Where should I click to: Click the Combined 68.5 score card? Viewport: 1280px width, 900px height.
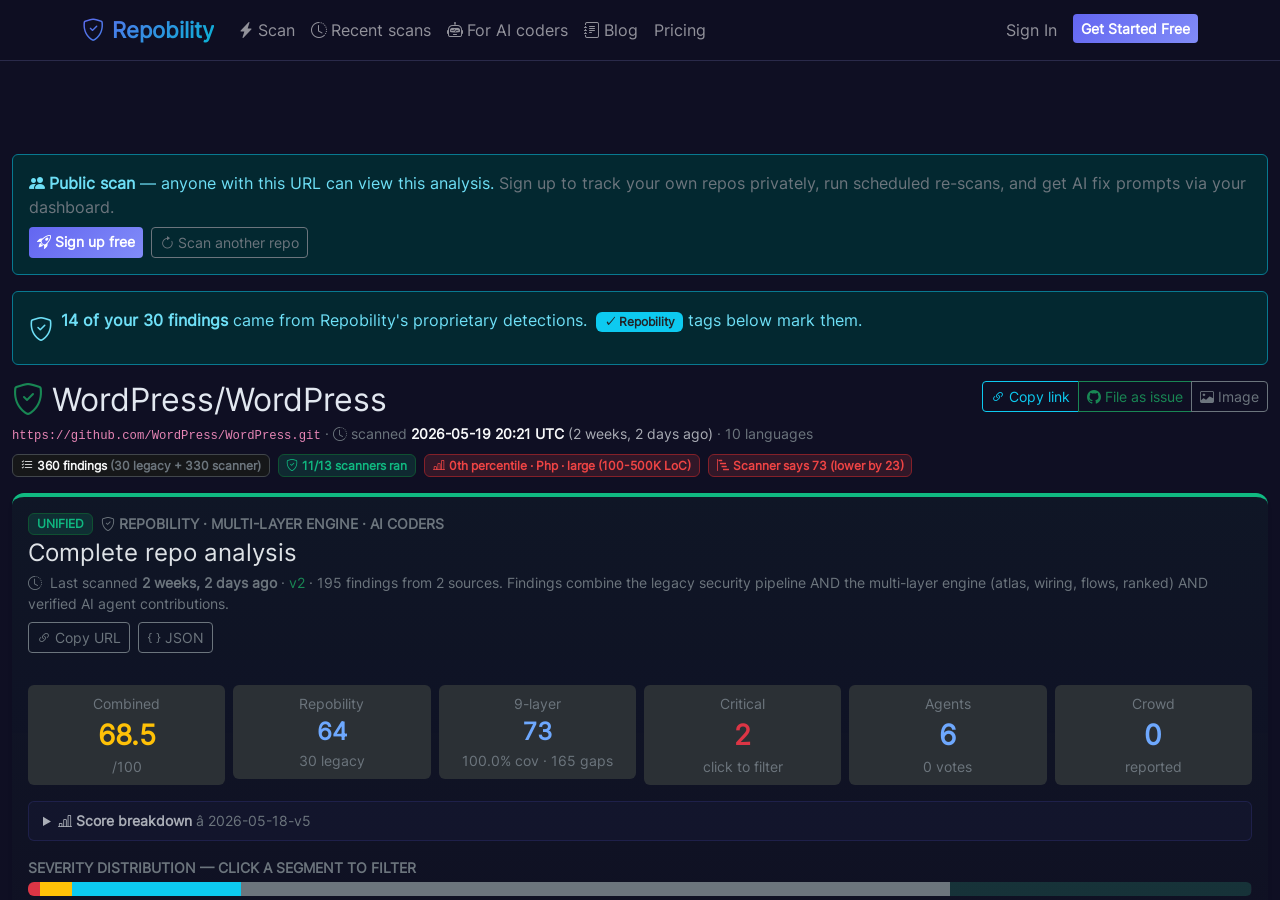[x=126, y=735]
